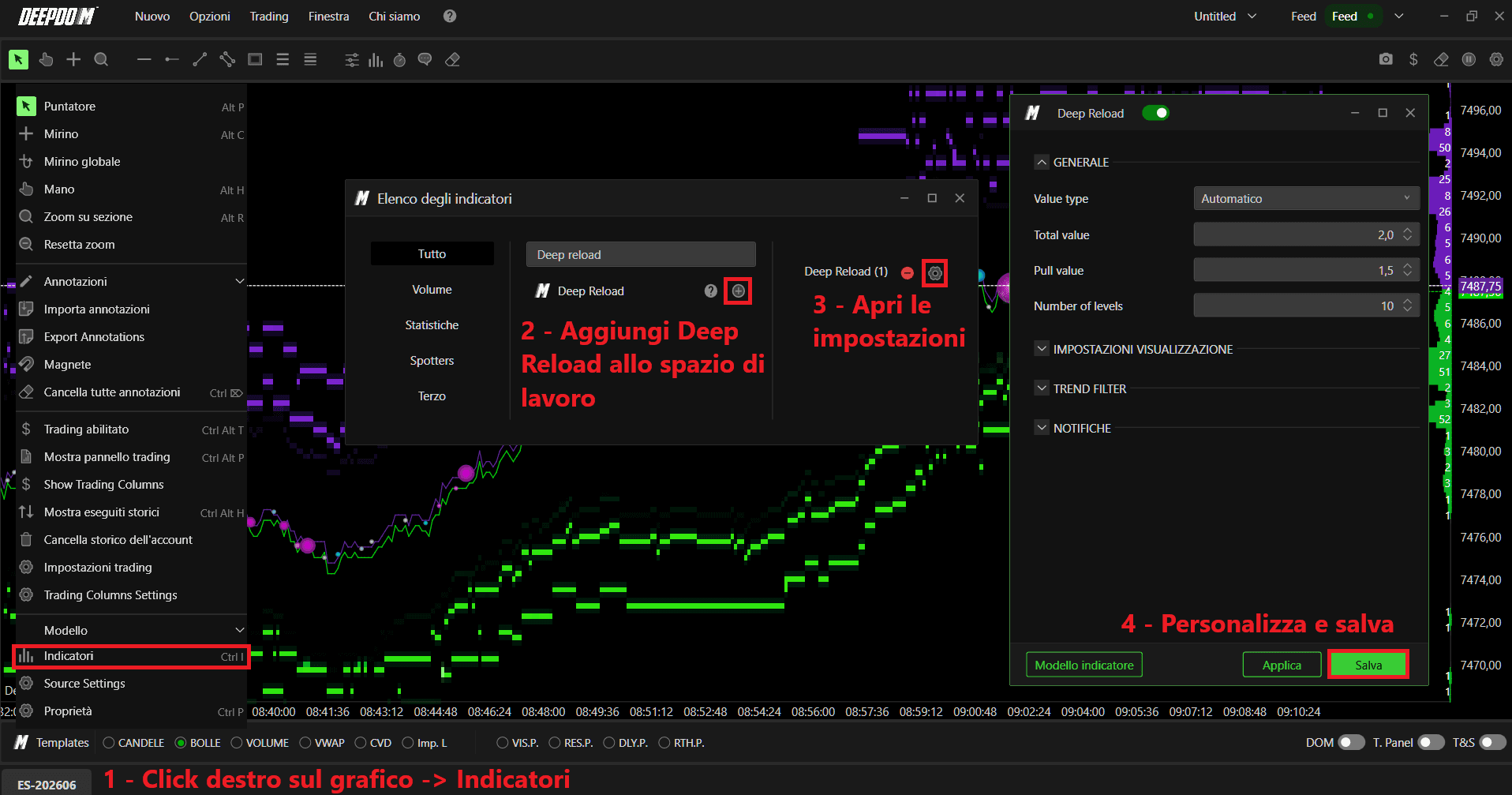Expand the TREND FILTER section
Image resolution: width=1512 pixels, height=795 pixels.
click(x=1042, y=388)
